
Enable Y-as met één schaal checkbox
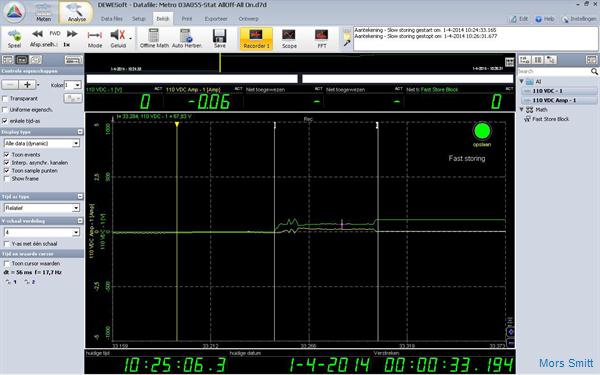coord(7,244)
